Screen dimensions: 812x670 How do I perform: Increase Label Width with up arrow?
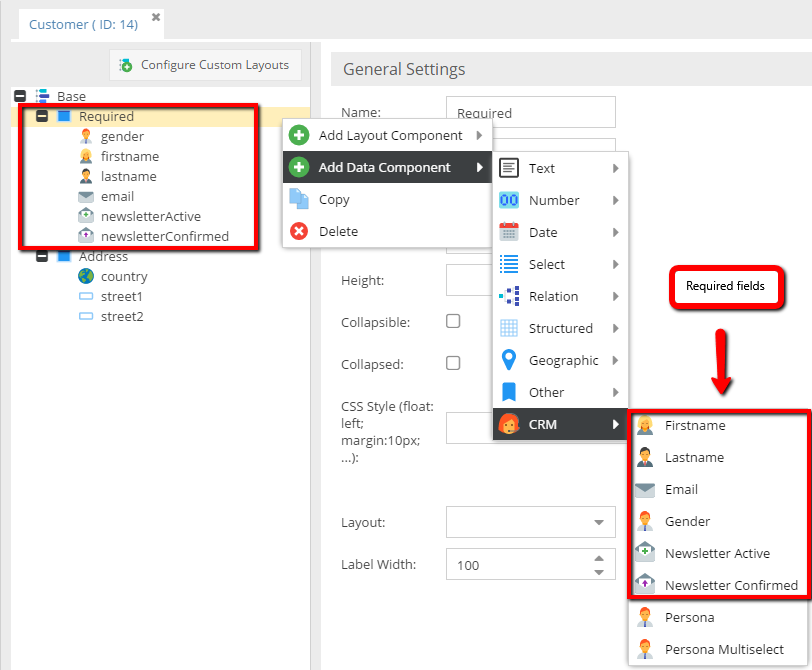(x=599, y=558)
